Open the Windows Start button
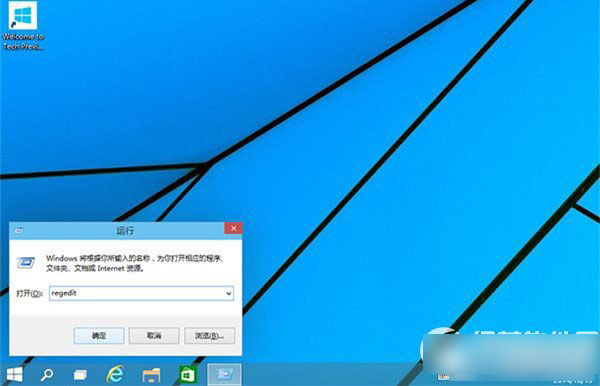Image resolution: width=600 pixels, height=386 pixels. (15, 374)
